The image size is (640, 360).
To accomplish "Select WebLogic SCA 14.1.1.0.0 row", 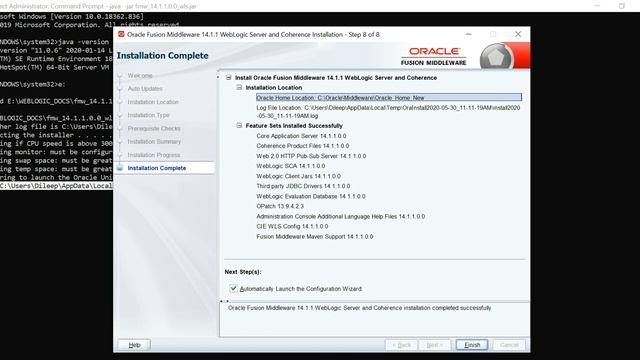I will (291, 166).
